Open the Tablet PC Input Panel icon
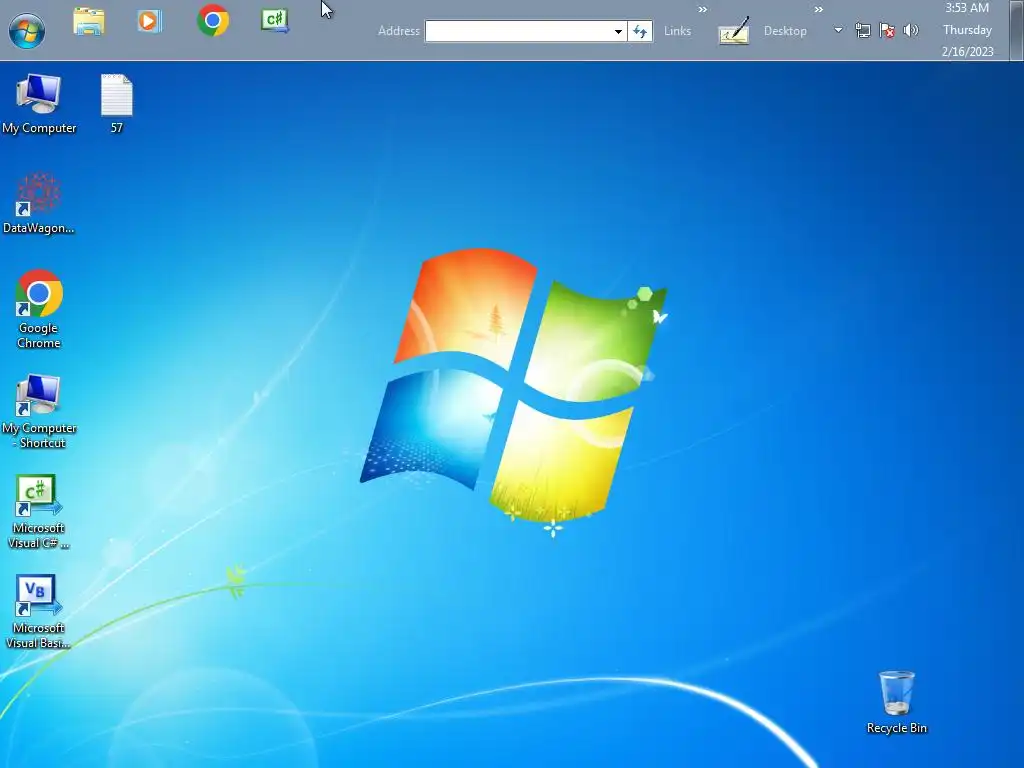 (733, 31)
